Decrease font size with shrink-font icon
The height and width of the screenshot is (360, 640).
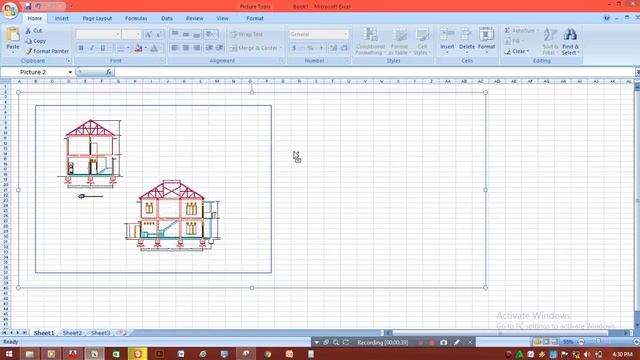[158, 34]
